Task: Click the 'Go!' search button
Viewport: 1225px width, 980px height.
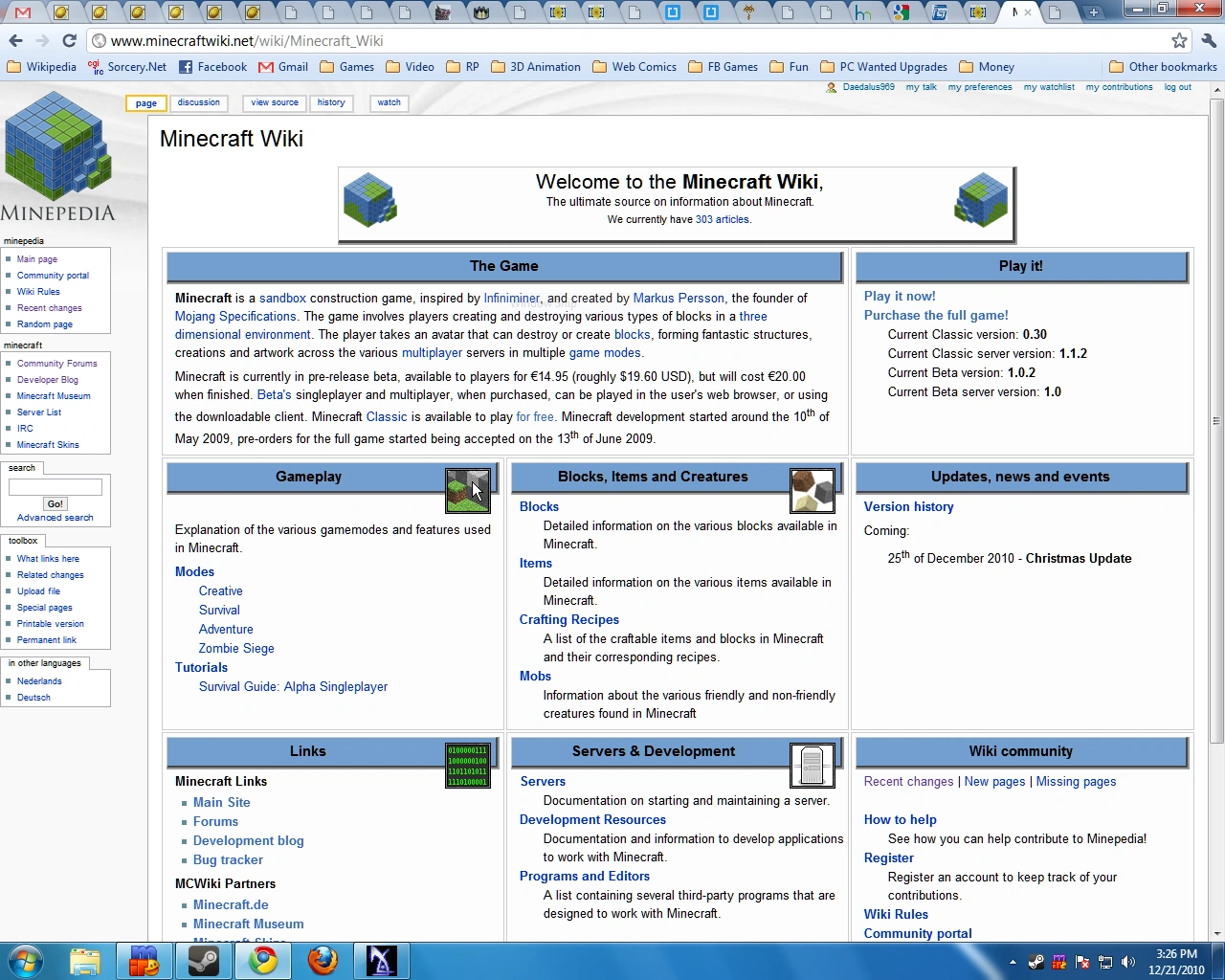Action: 56,503
